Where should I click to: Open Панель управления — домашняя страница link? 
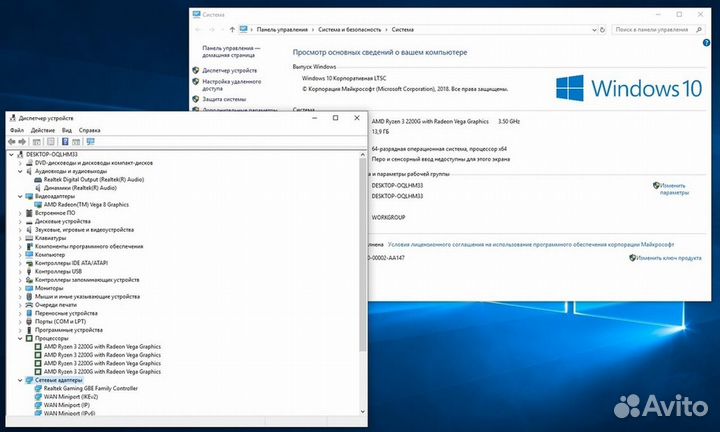231,51
